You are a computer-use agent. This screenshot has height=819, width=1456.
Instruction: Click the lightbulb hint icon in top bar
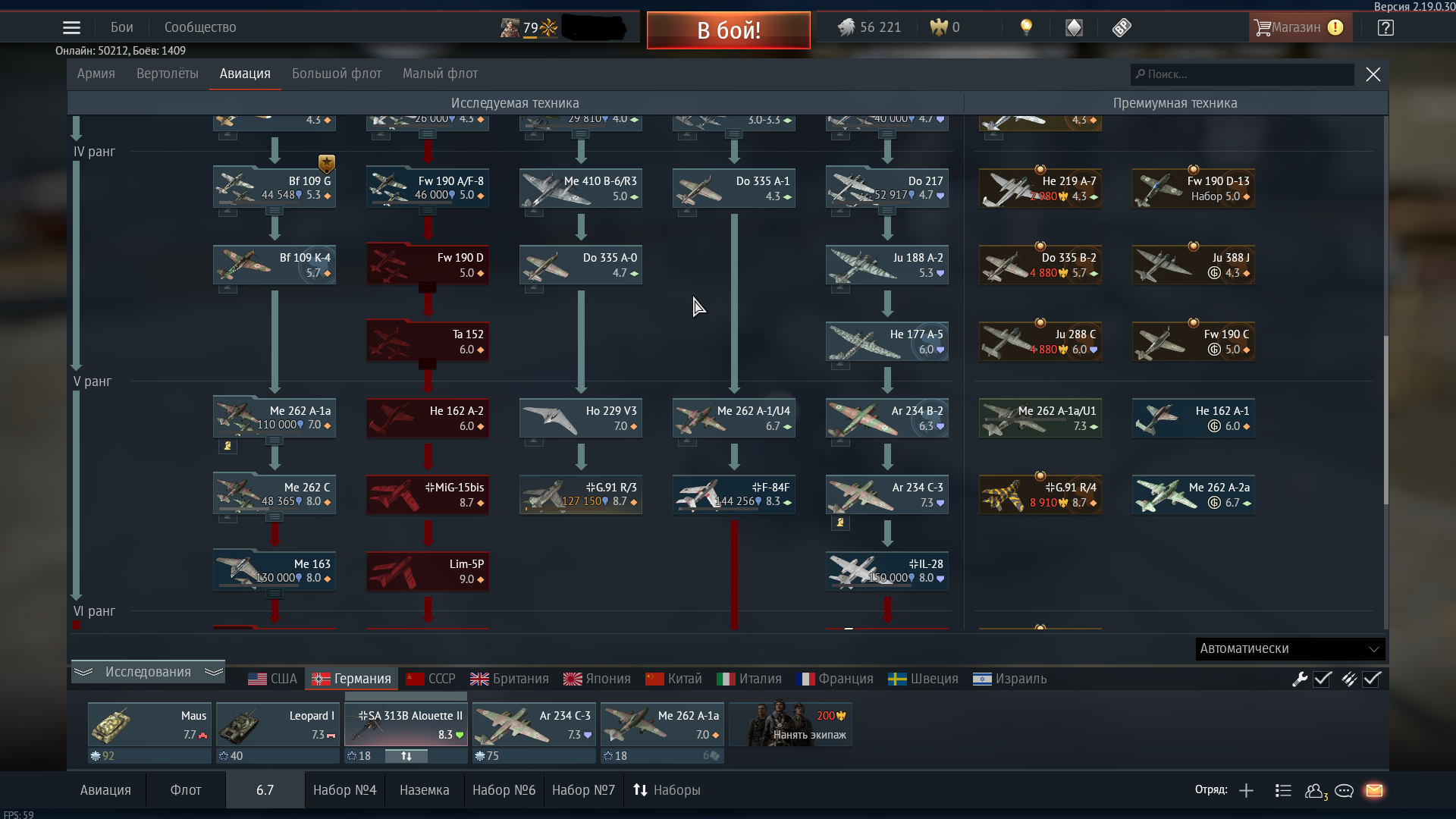(x=1027, y=27)
